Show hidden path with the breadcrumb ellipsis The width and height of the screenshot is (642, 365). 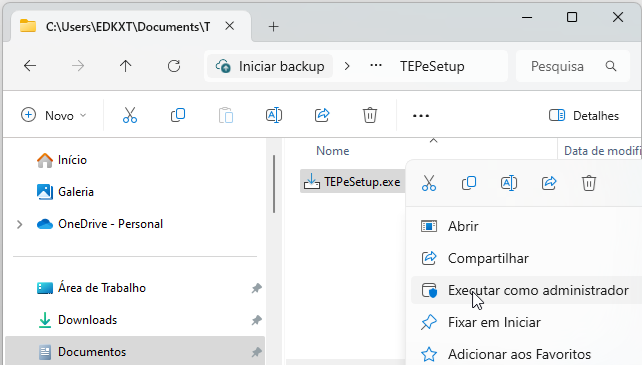click(376, 66)
